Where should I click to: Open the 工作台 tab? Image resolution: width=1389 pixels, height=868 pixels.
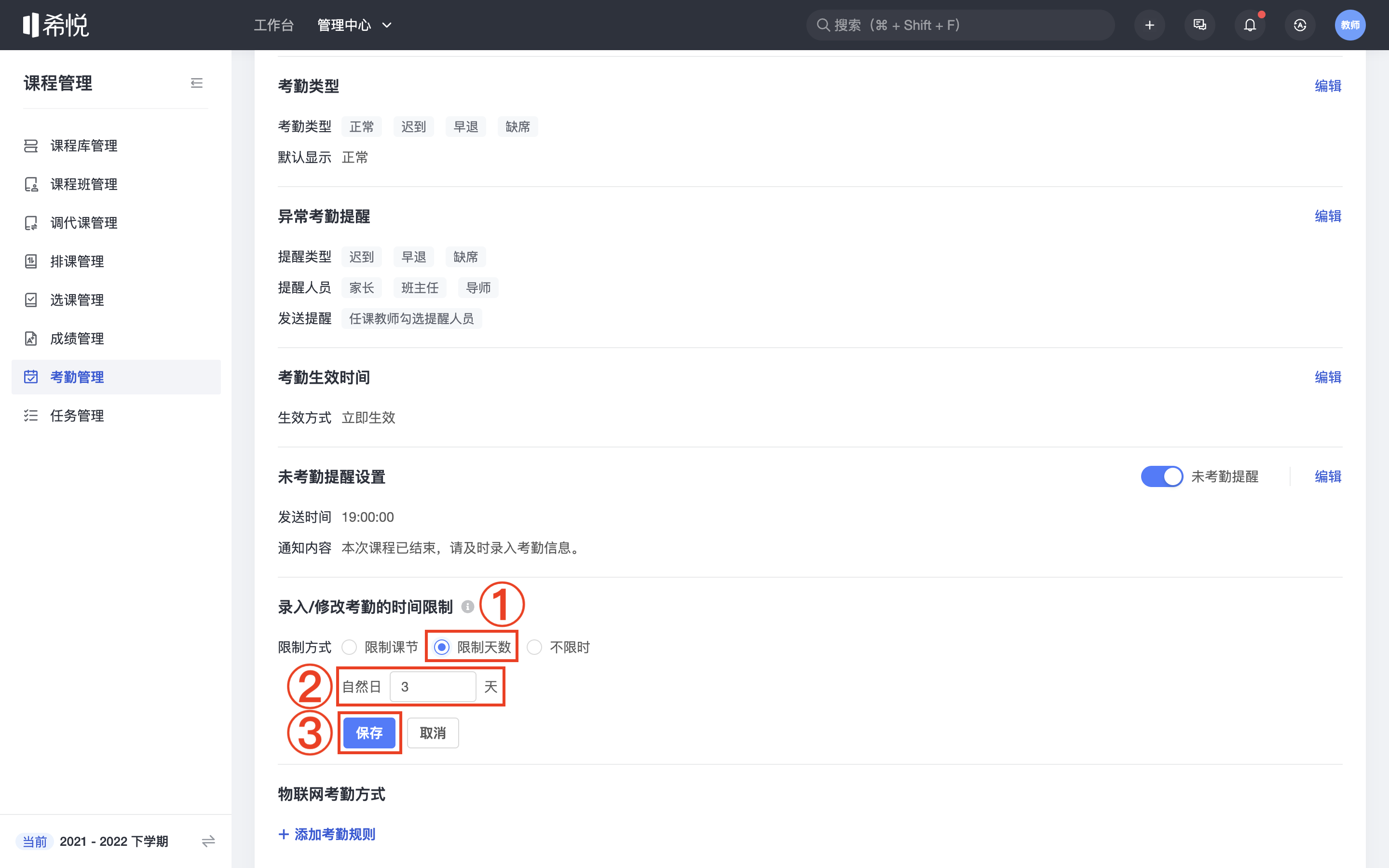click(x=274, y=25)
